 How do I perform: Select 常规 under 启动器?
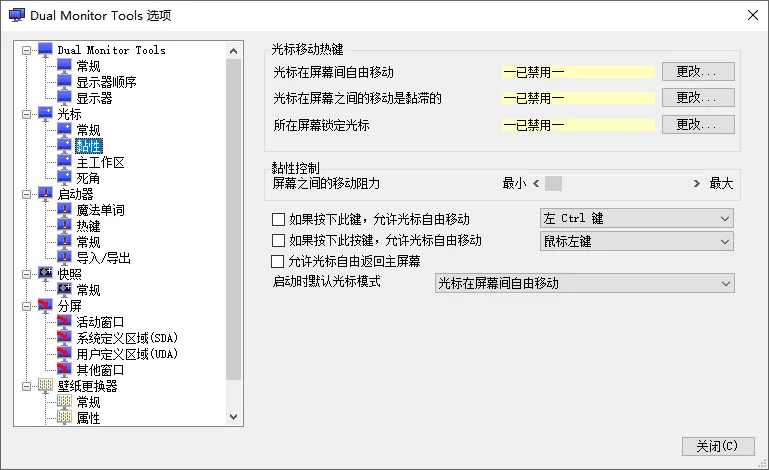pyautogui.click(x=88, y=242)
